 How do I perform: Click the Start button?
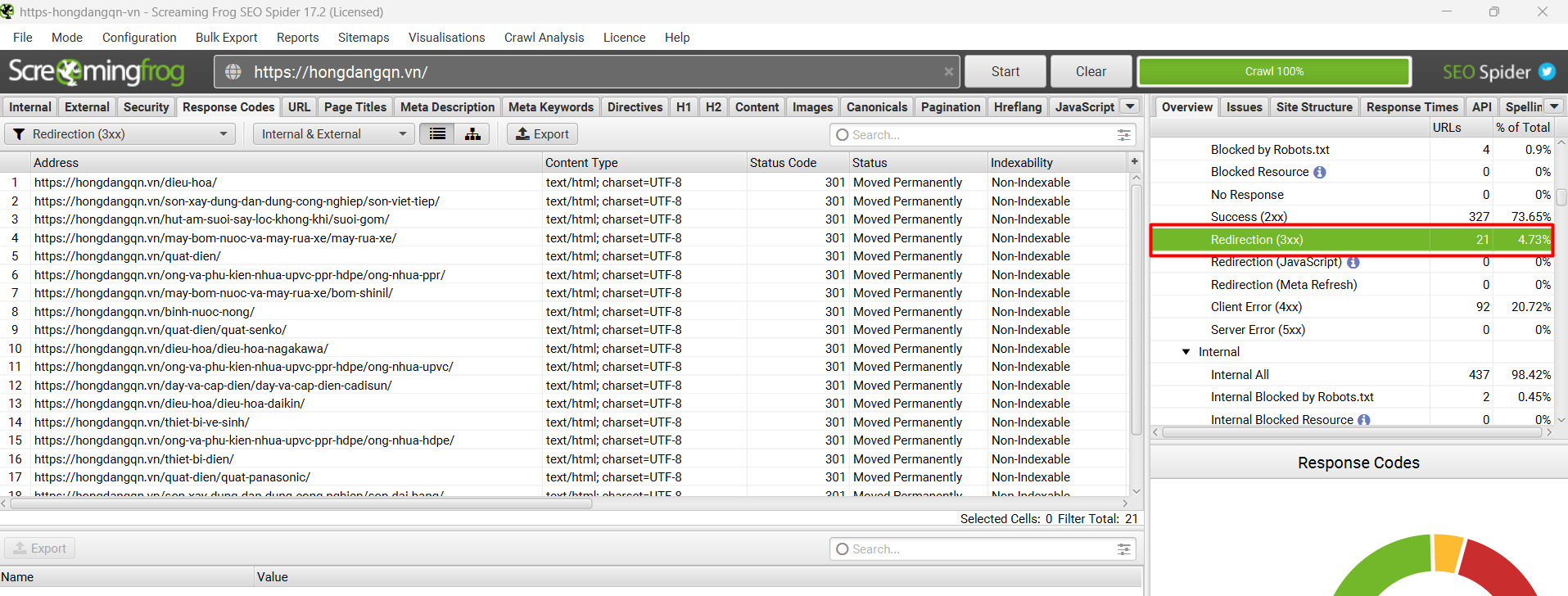1005,72
